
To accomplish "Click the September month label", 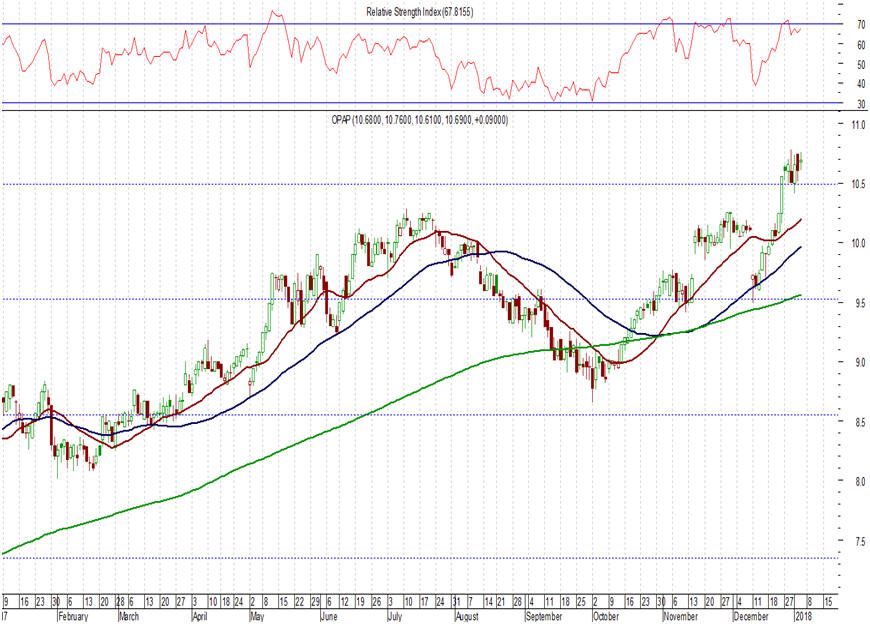I will (544, 616).
